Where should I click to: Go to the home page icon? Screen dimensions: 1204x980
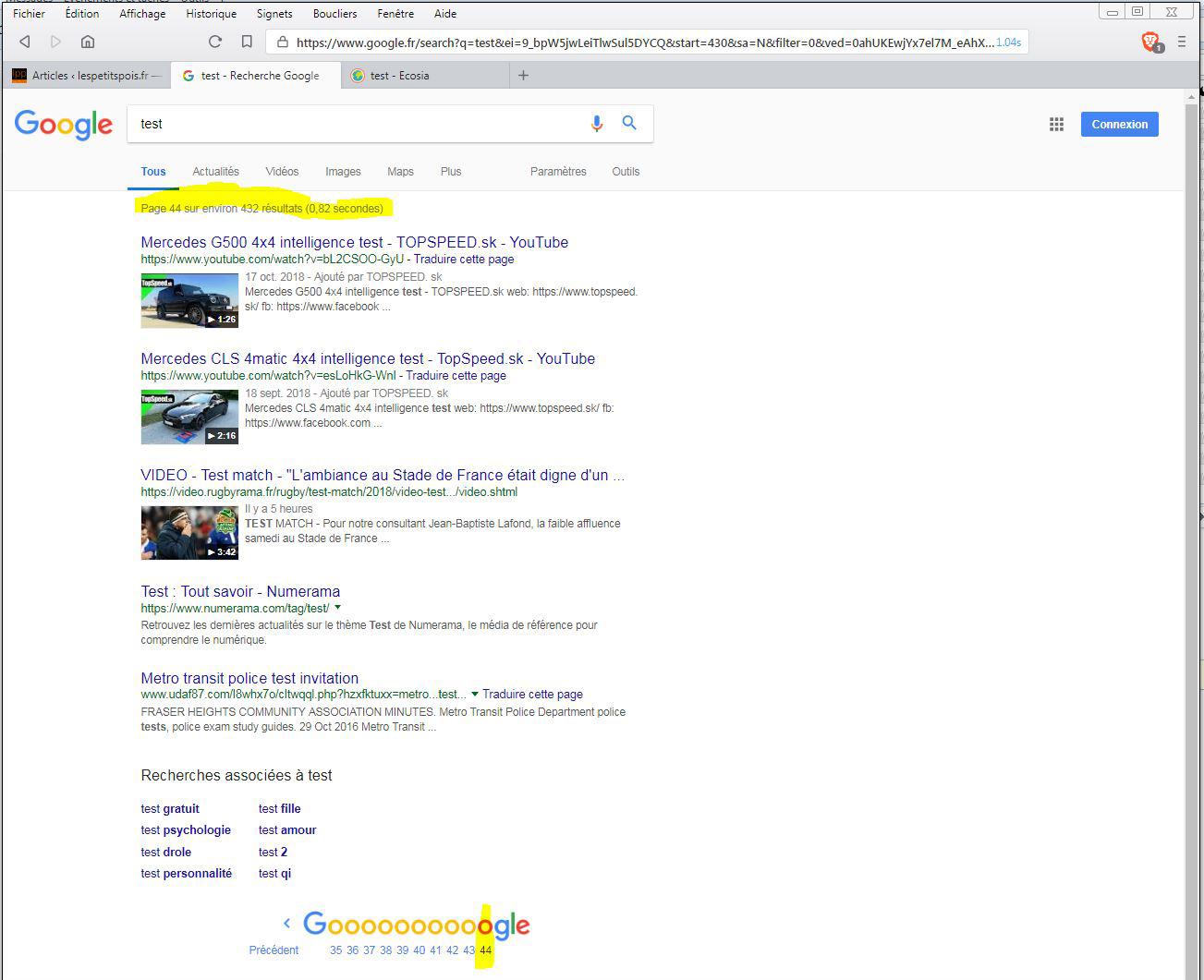[88, 42]
